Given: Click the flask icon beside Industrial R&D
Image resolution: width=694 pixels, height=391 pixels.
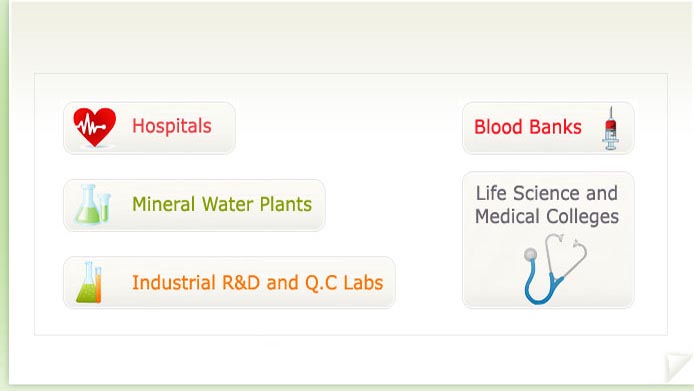Looking at the screenshot, I should [89, 282].
